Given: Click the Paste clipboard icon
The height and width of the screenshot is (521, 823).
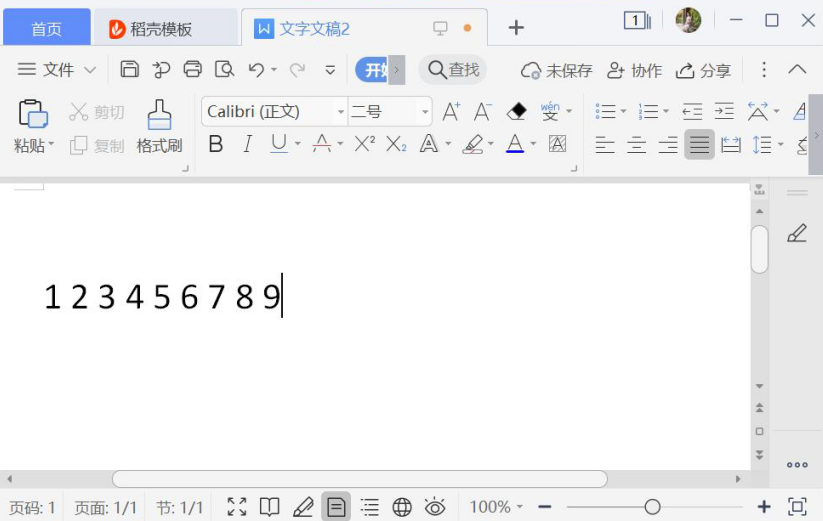Looking at the screenshot, I should pos(33,113).
